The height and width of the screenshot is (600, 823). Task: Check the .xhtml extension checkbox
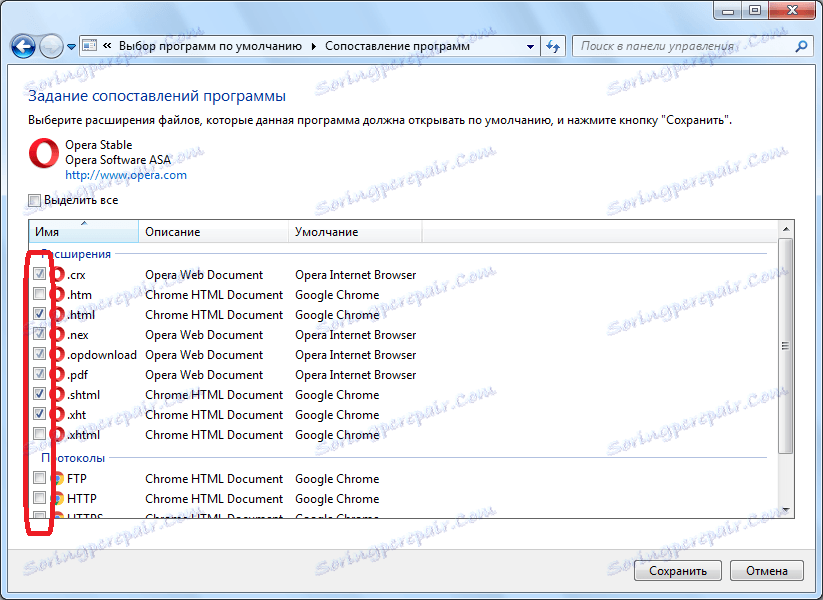[x=39, y=434]
